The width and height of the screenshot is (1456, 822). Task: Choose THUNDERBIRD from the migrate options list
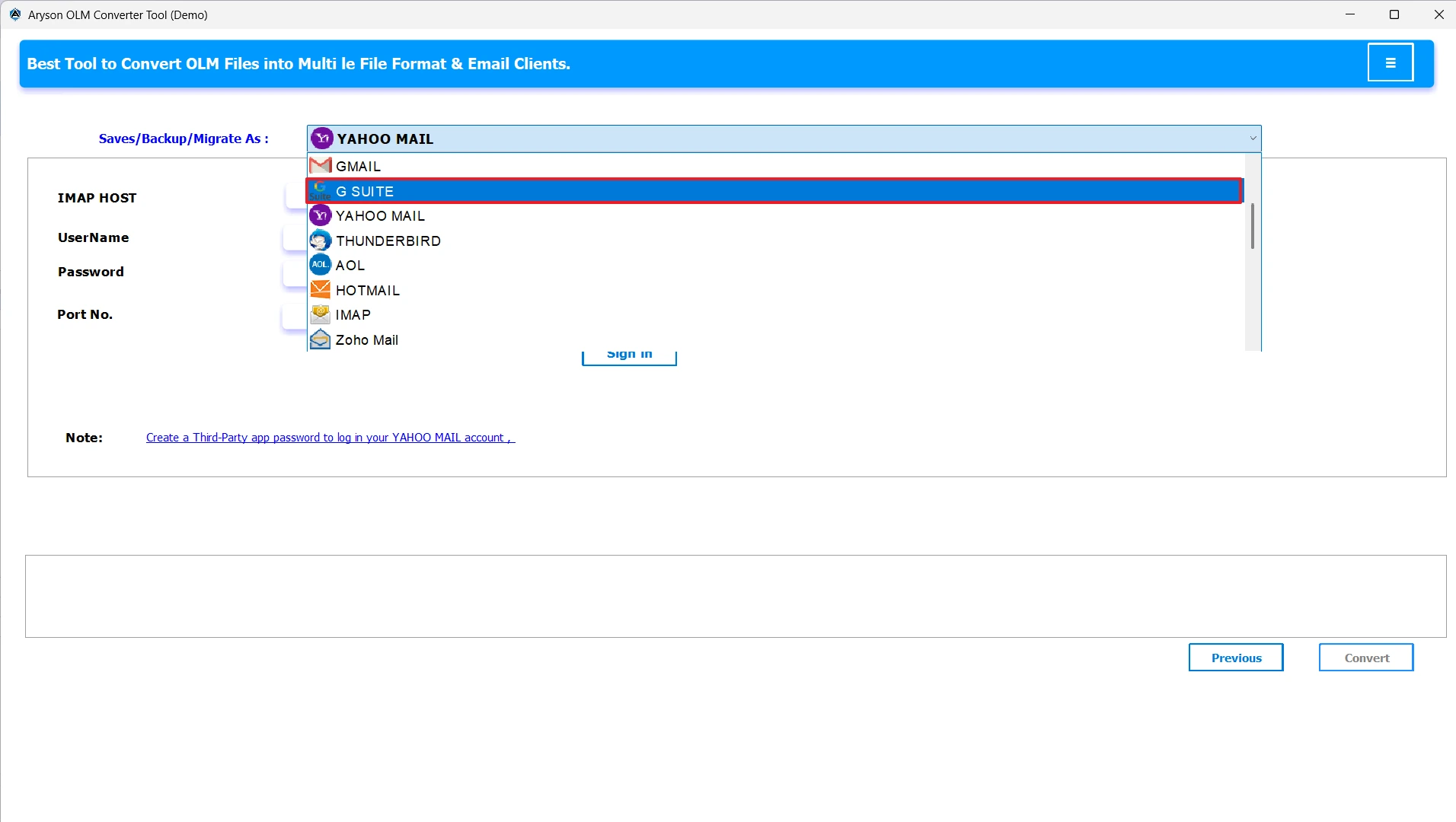pyautogui.click(x=388, y=240)
